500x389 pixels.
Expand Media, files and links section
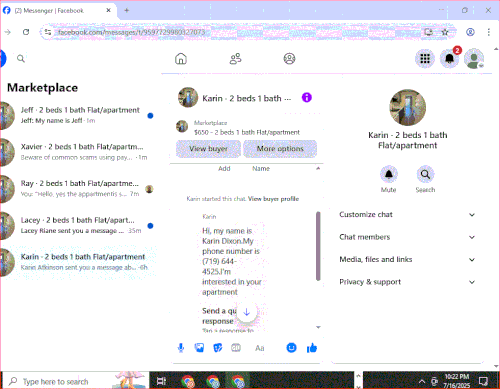tap(407, 259)
